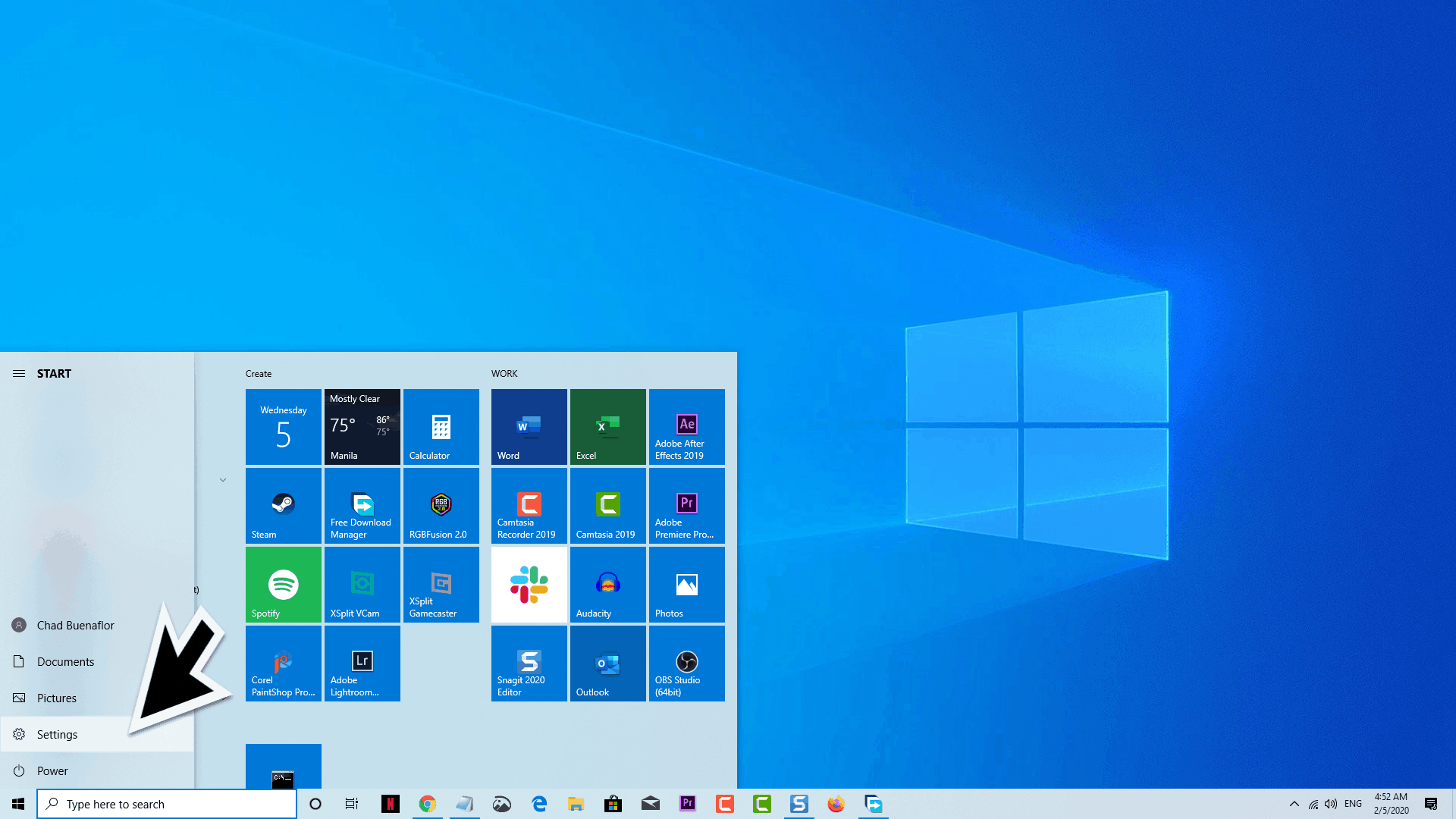
Task: Launch Premiere Pro from the taskbar
Action: click(688, 804)
